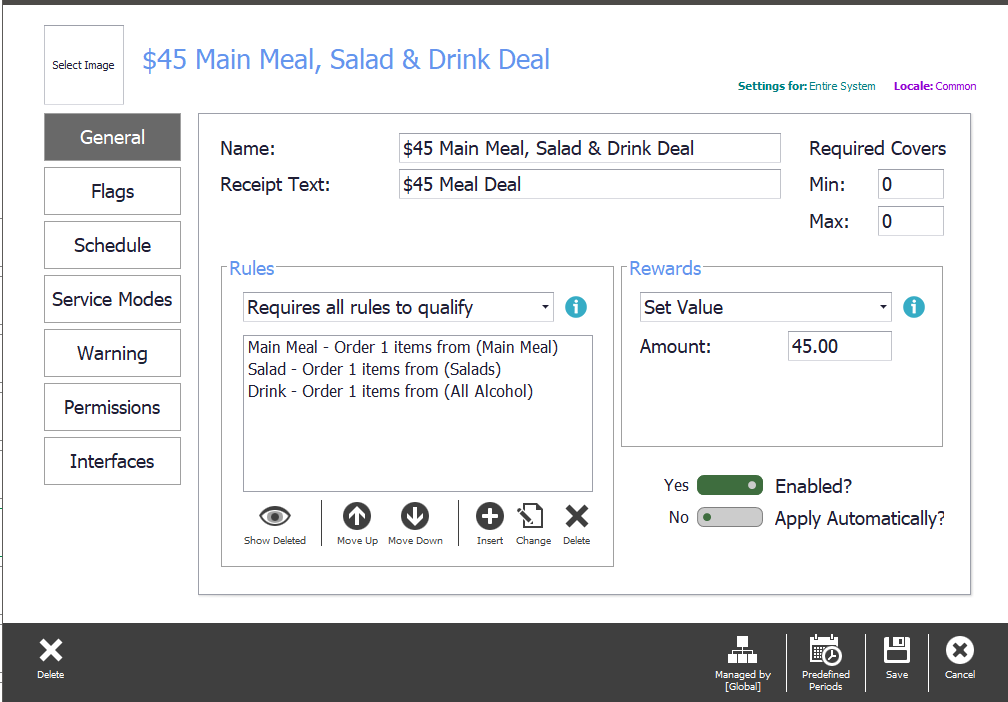1008x702 pixels.
Task: Click the Change rule edit icon
Action: (532, 516)
